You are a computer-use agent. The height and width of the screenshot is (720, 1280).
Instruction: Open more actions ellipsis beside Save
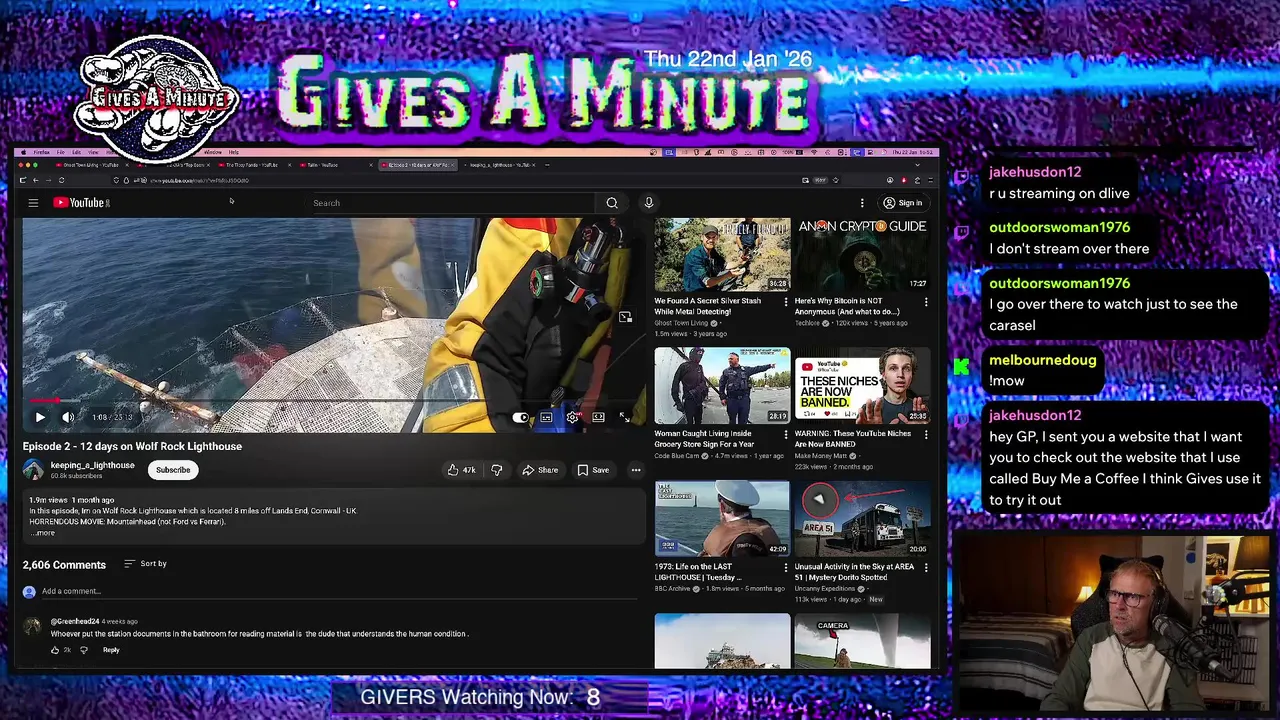coord(636,470)
